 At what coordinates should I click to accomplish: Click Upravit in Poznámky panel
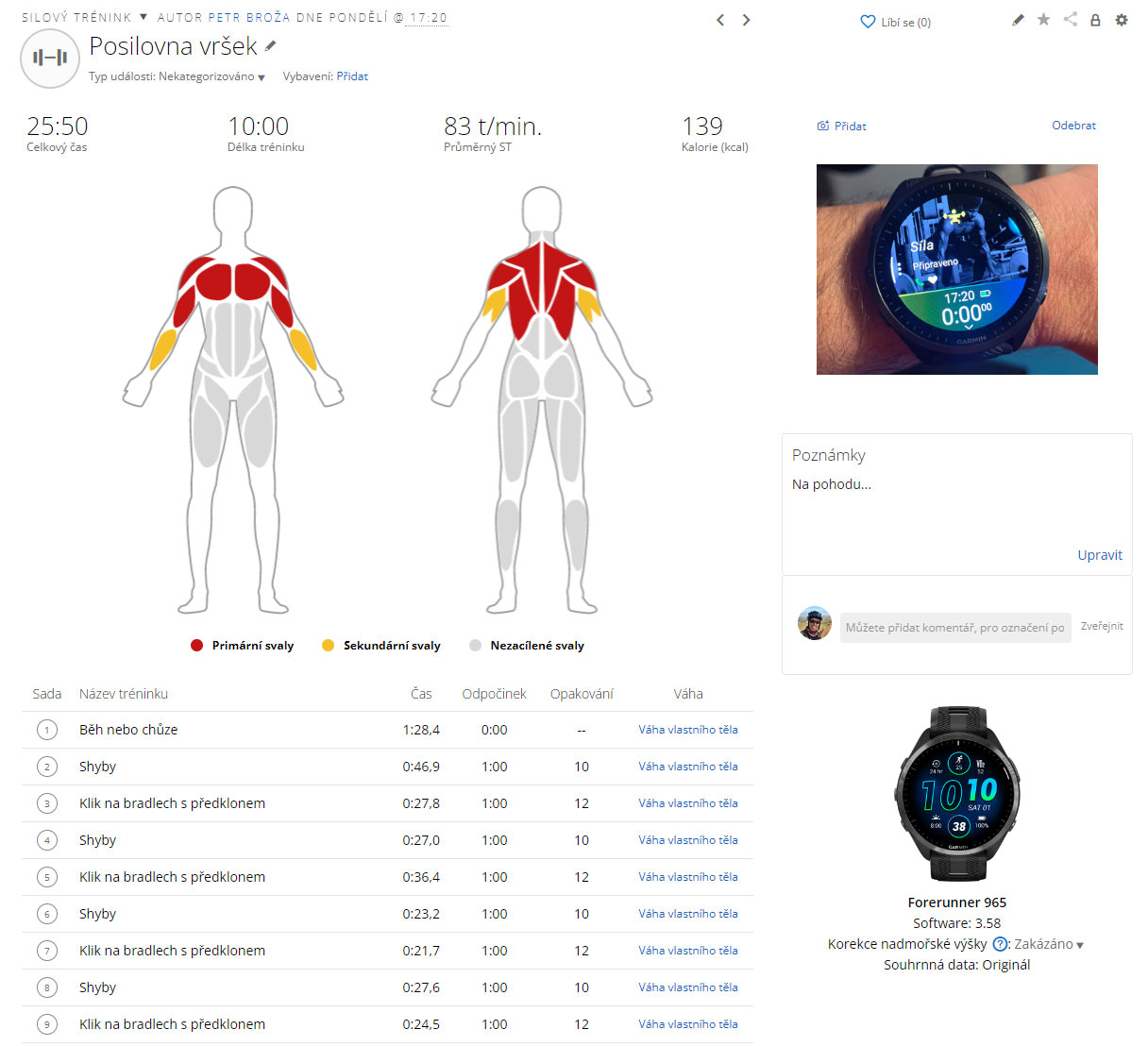point(1100,555)
